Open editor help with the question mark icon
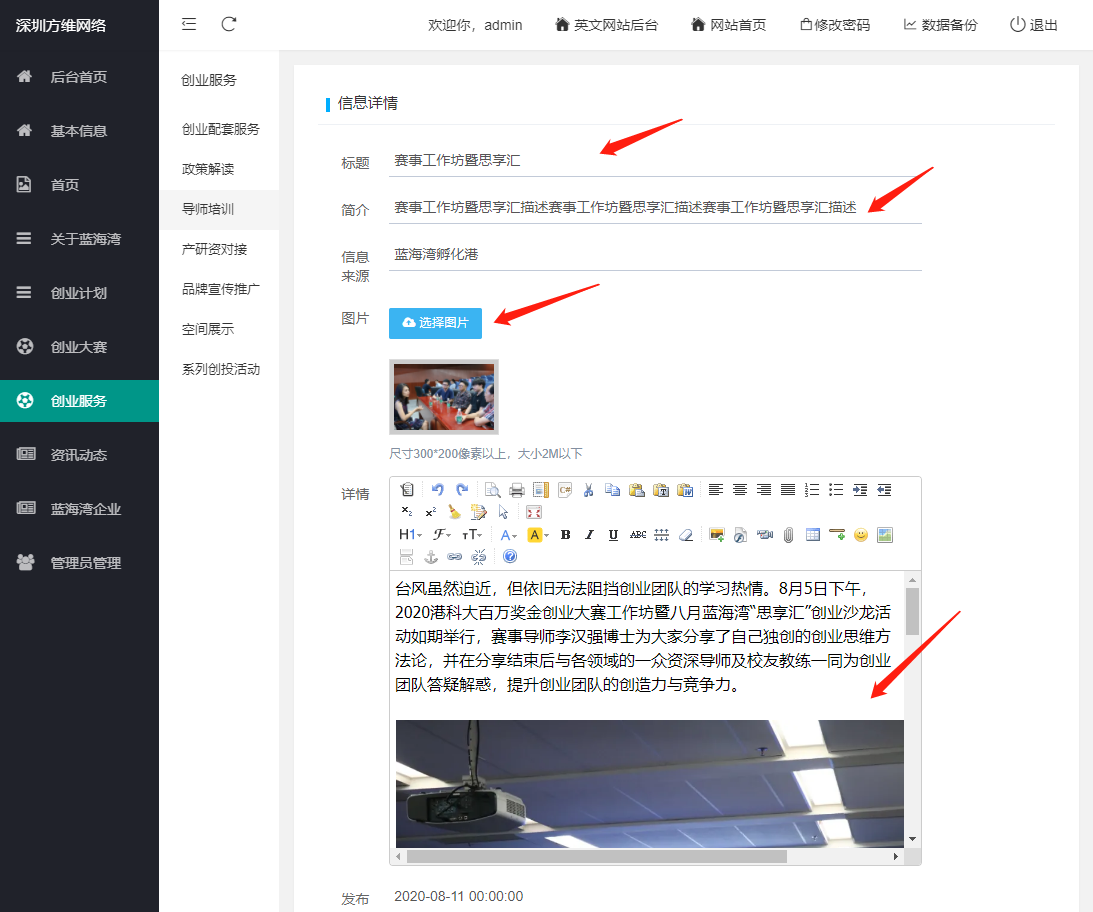The image size is (1093, 912). pyautogui.click(x=510, y=557)
